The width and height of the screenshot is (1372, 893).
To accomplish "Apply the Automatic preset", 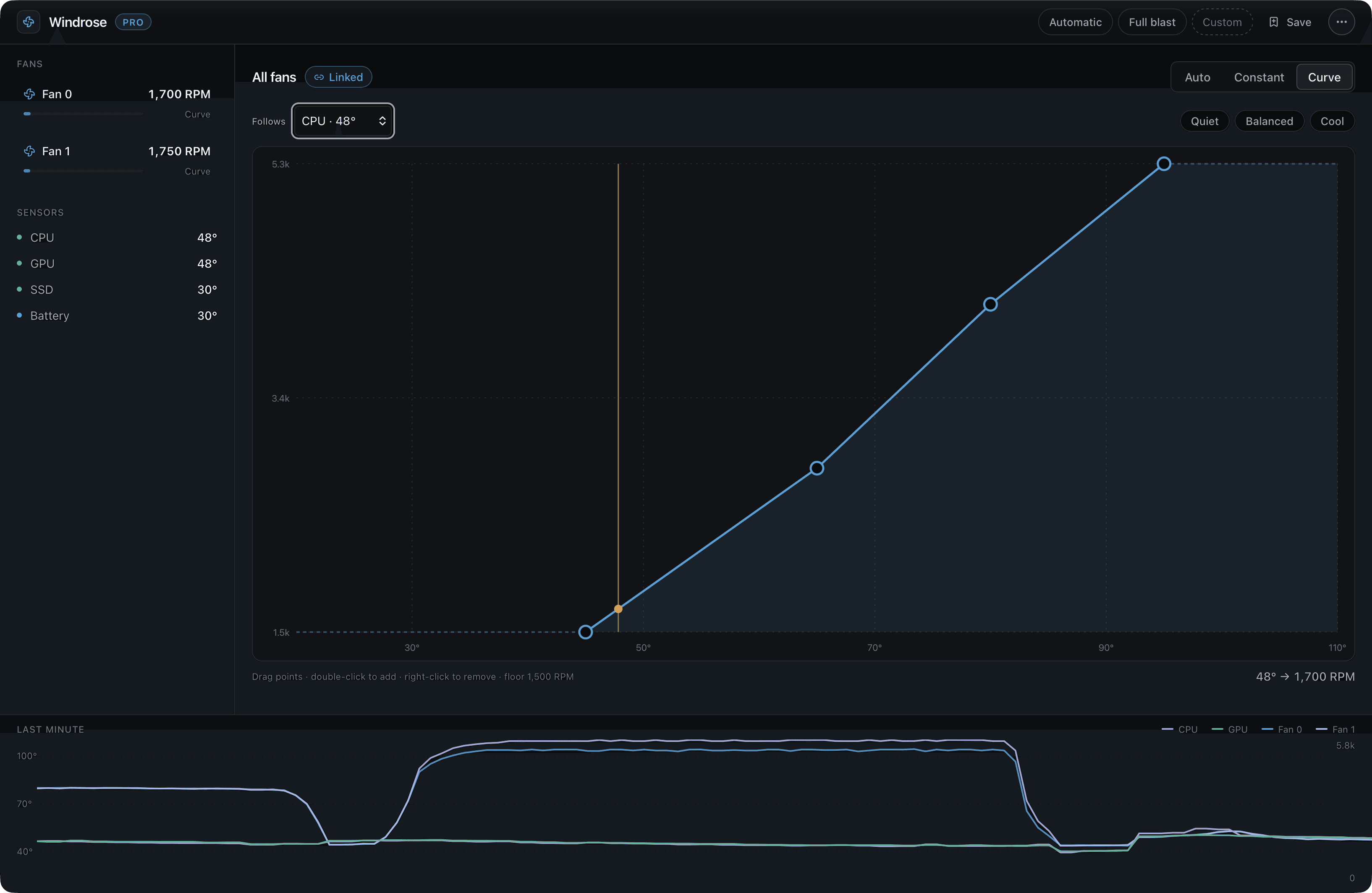I will 1075,22.
